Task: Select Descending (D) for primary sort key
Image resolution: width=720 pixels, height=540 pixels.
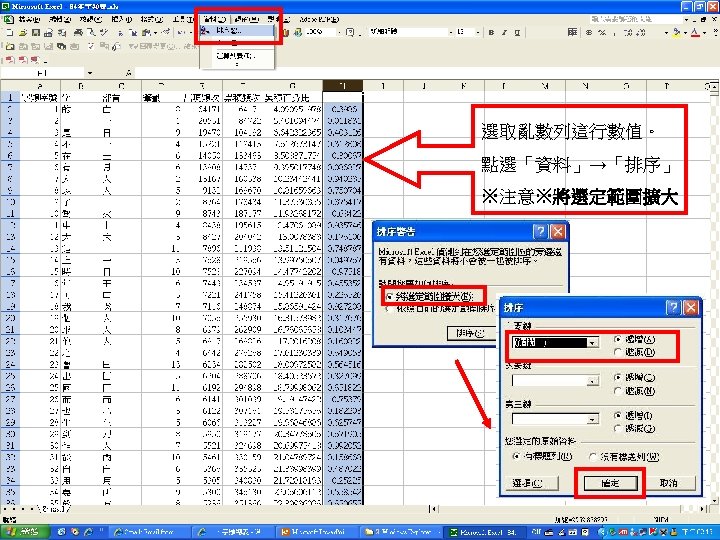Action: point(618,352)
